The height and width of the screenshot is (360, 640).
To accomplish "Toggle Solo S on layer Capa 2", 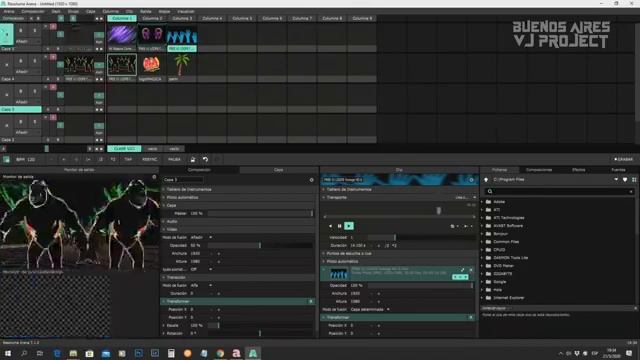I will [35, 121].
